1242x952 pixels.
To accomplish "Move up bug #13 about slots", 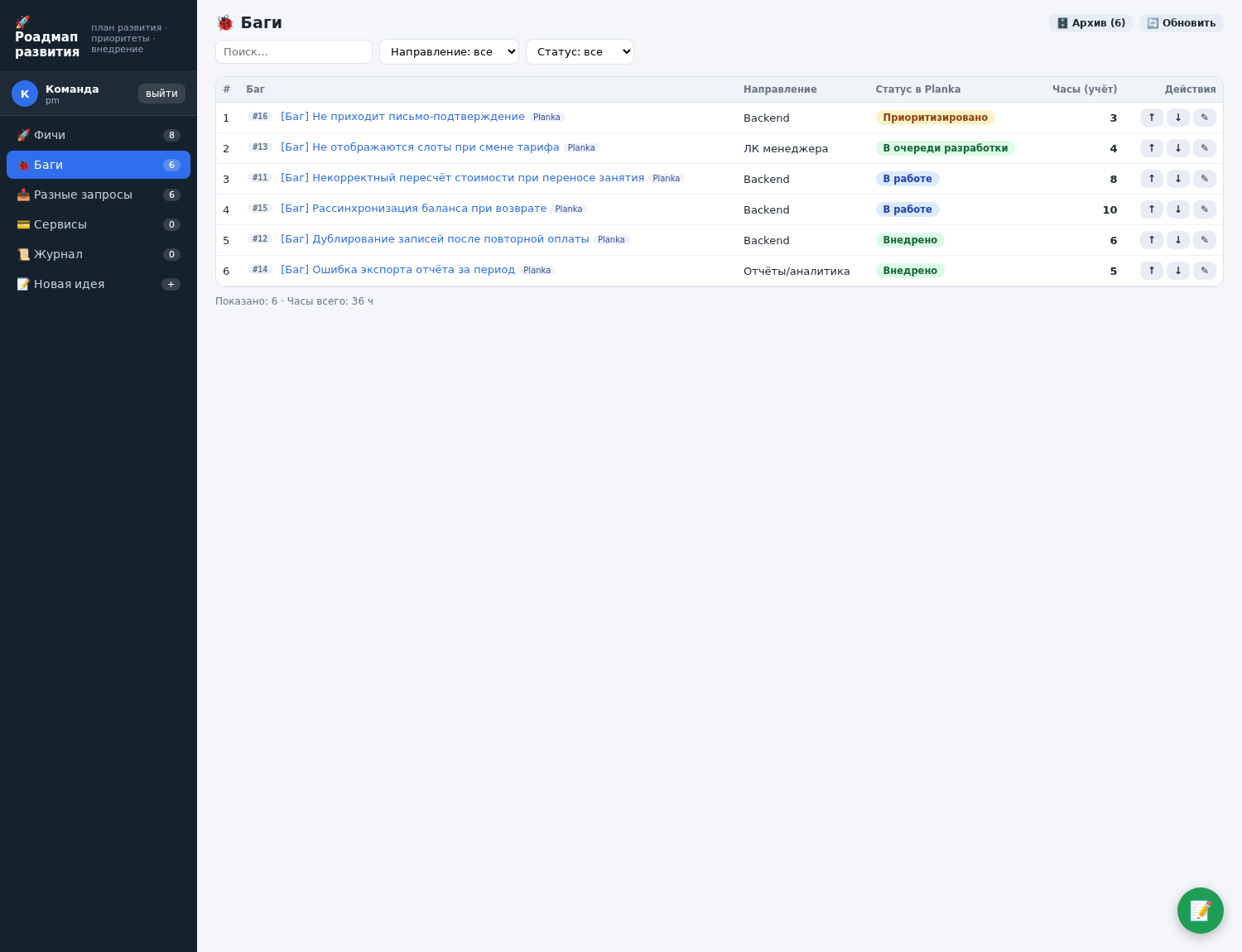I will [x=1151, y=148].
